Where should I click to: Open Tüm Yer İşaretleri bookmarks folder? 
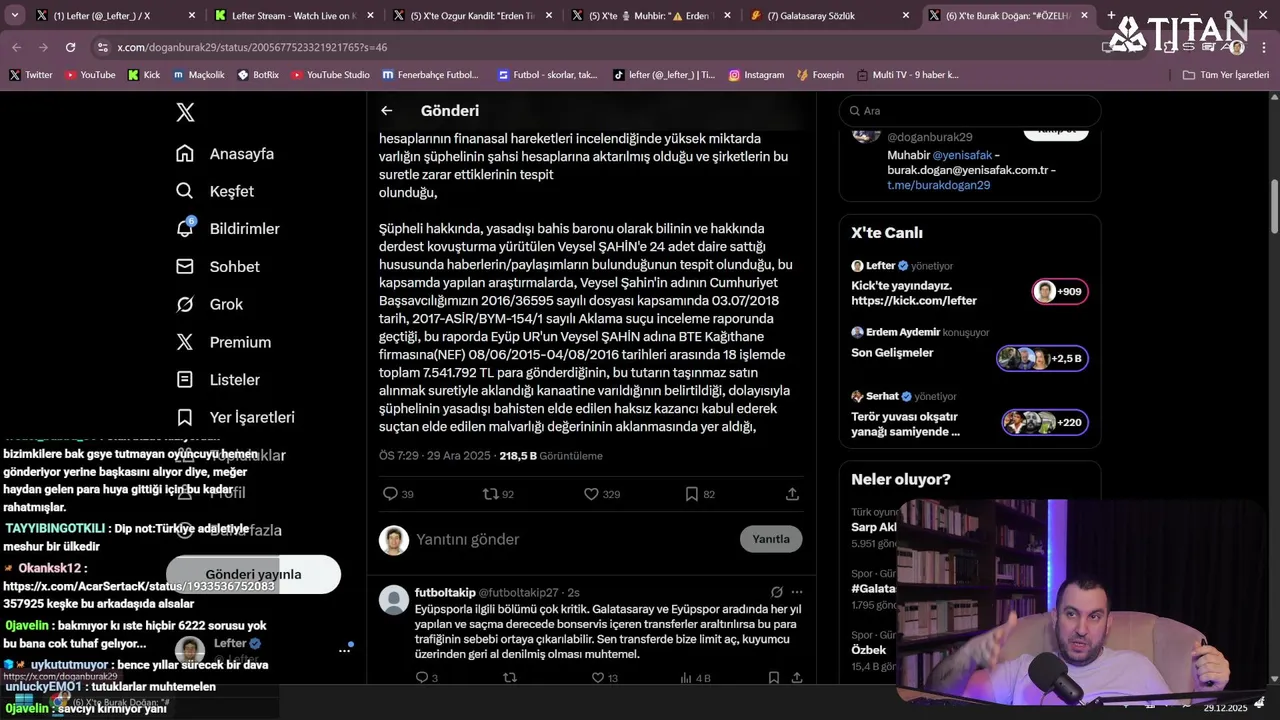1225,75
